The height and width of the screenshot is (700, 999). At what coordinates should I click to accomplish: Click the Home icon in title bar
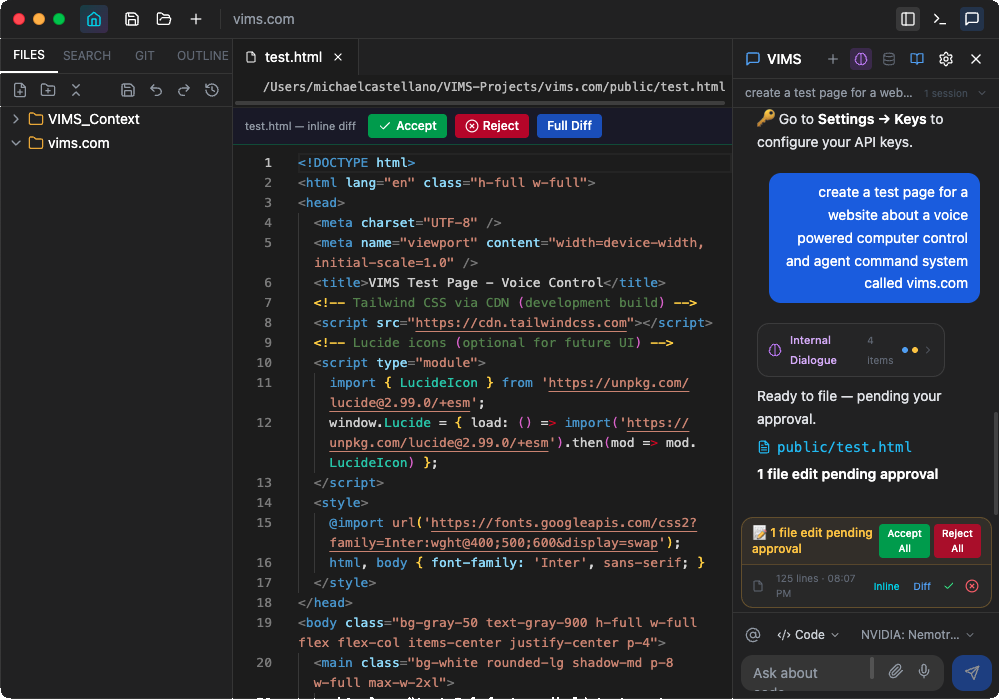[x=94, y=19]
